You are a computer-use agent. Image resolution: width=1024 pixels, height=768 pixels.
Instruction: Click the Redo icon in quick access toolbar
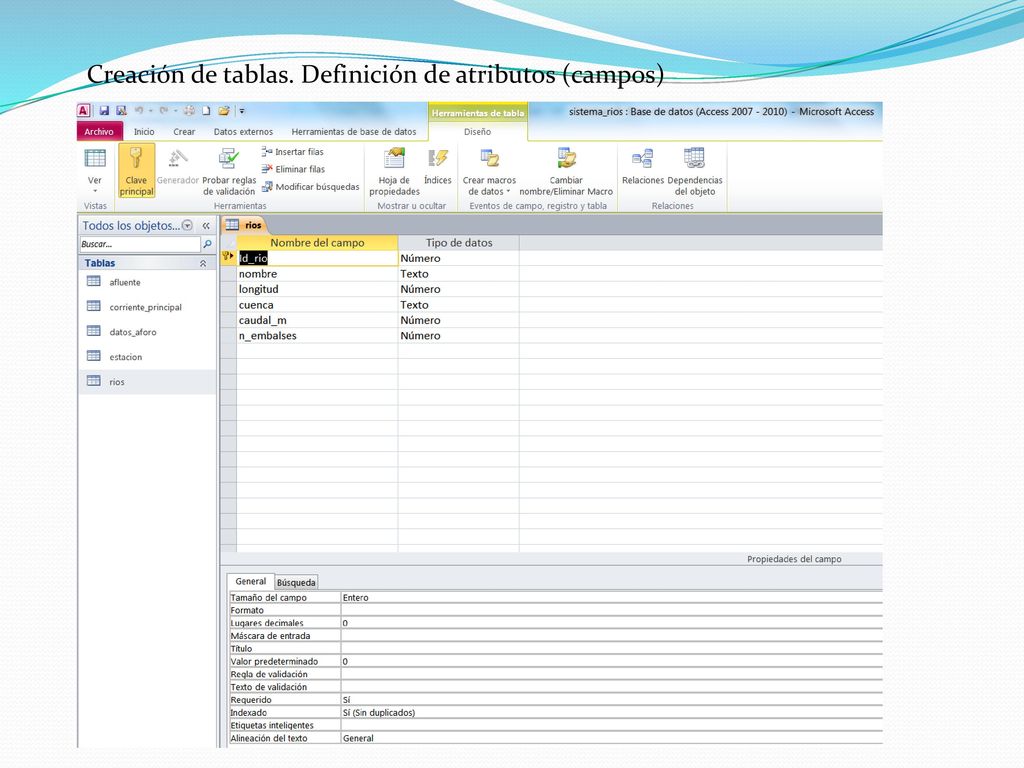[x=164, y=111]
